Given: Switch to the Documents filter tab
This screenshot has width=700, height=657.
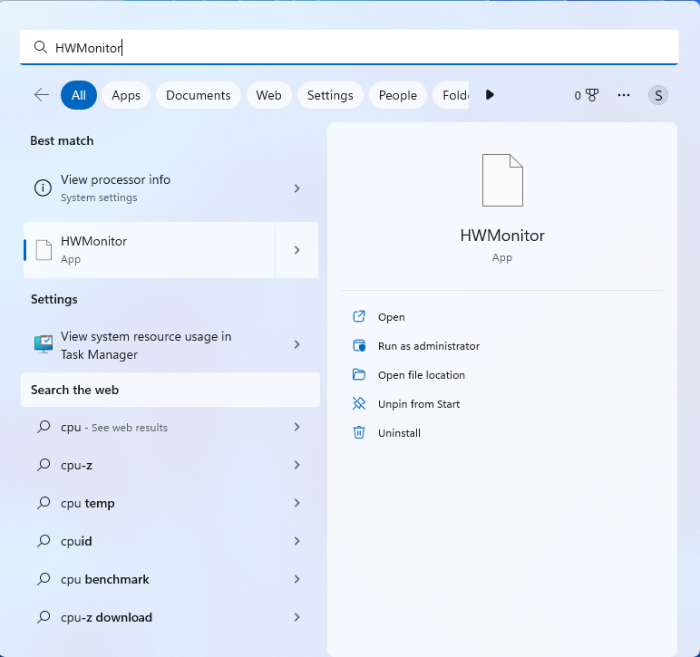Looking at the screenshot, I should [198, 95].
